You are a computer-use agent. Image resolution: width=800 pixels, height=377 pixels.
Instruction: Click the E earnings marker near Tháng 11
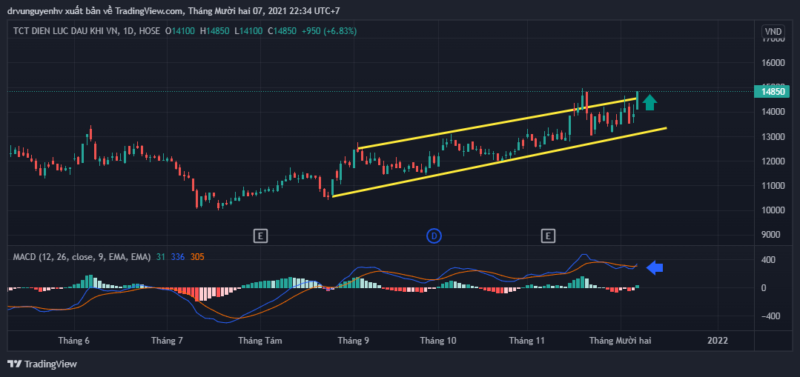(548, 236)
